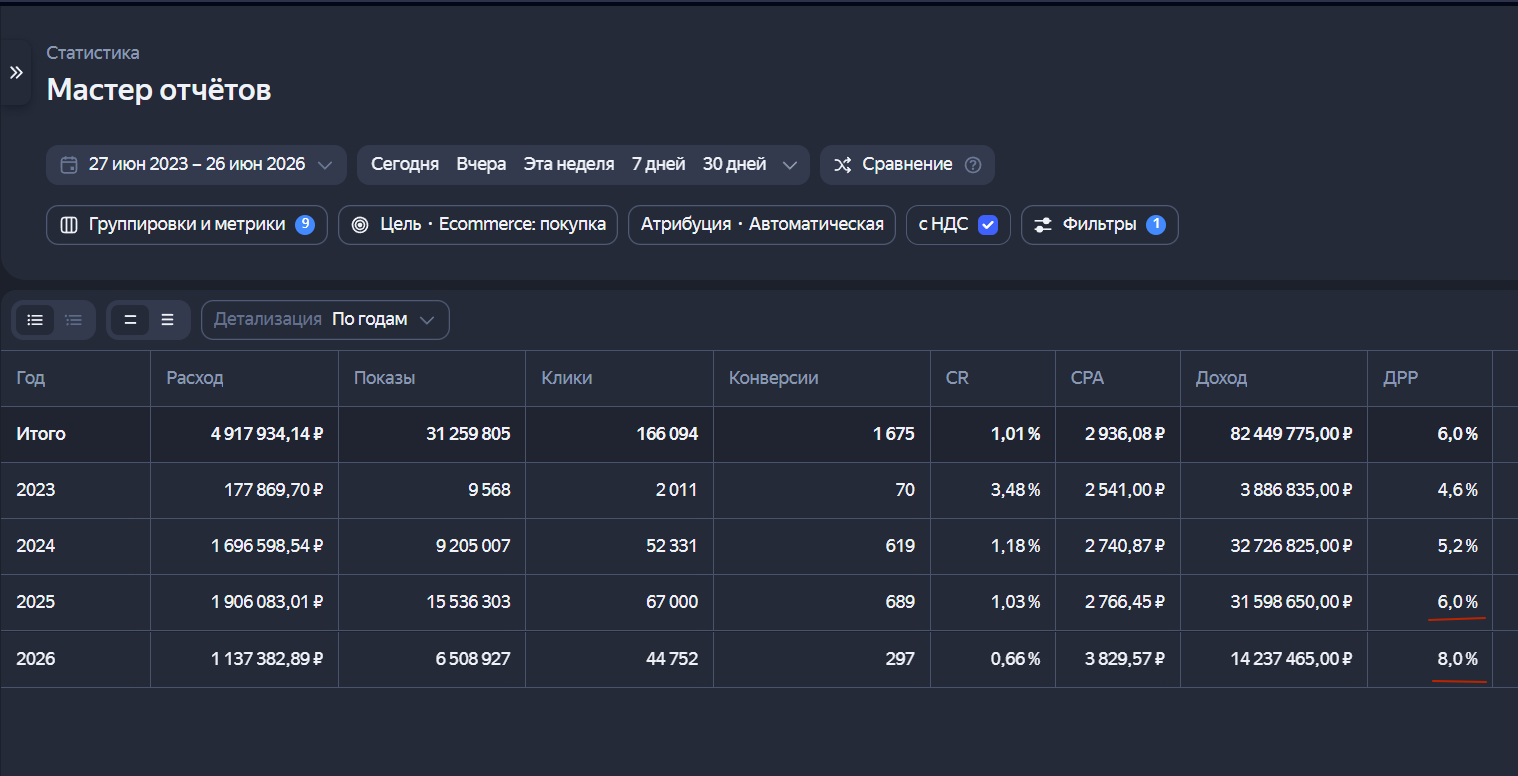The height and width of the screenshot is (776, 1518).
Task: Select compact row density icon
Action: [x=130, y=320]
